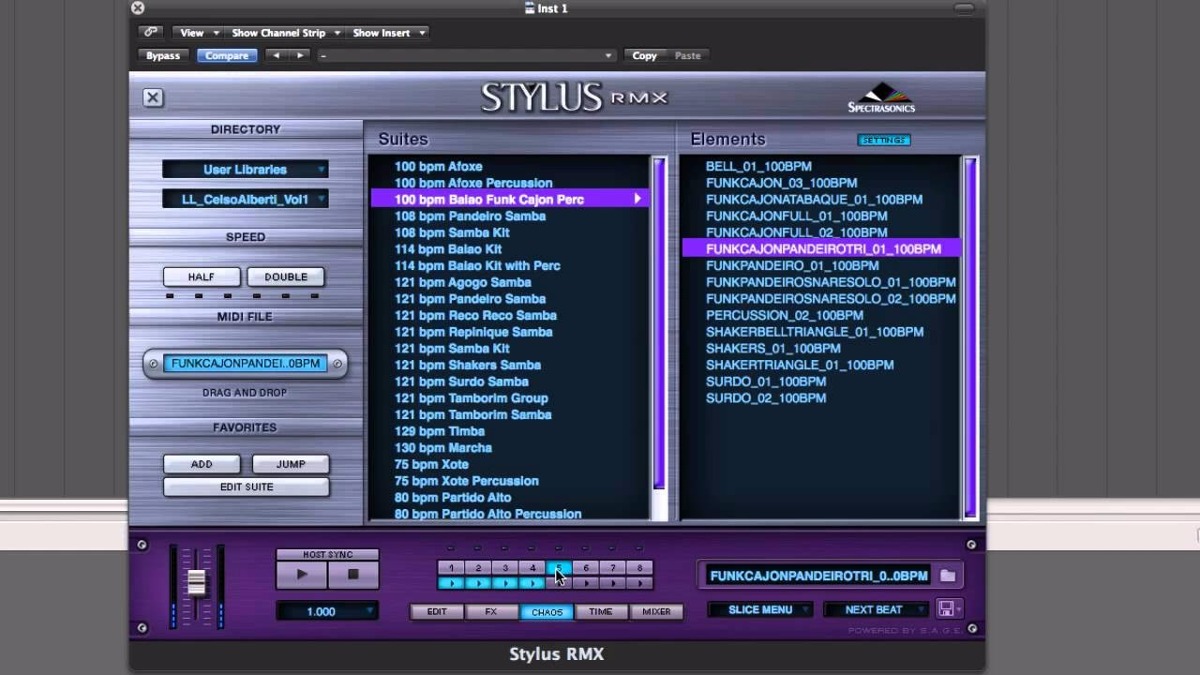Screen dimensions: 1200x675
Task: Click the Elements list scrollbar
Action: pos(970,336)
